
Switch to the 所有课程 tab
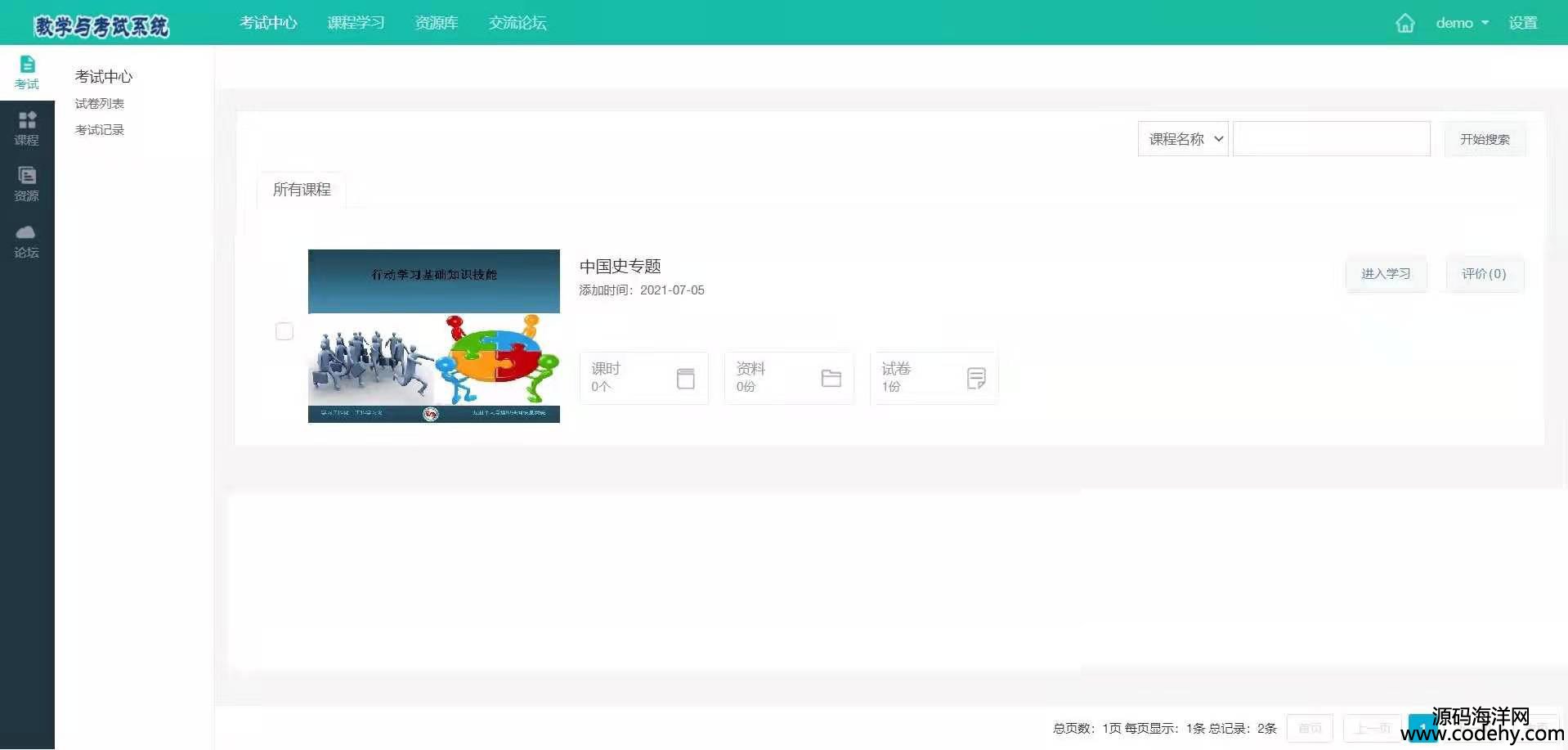point(302,190)
